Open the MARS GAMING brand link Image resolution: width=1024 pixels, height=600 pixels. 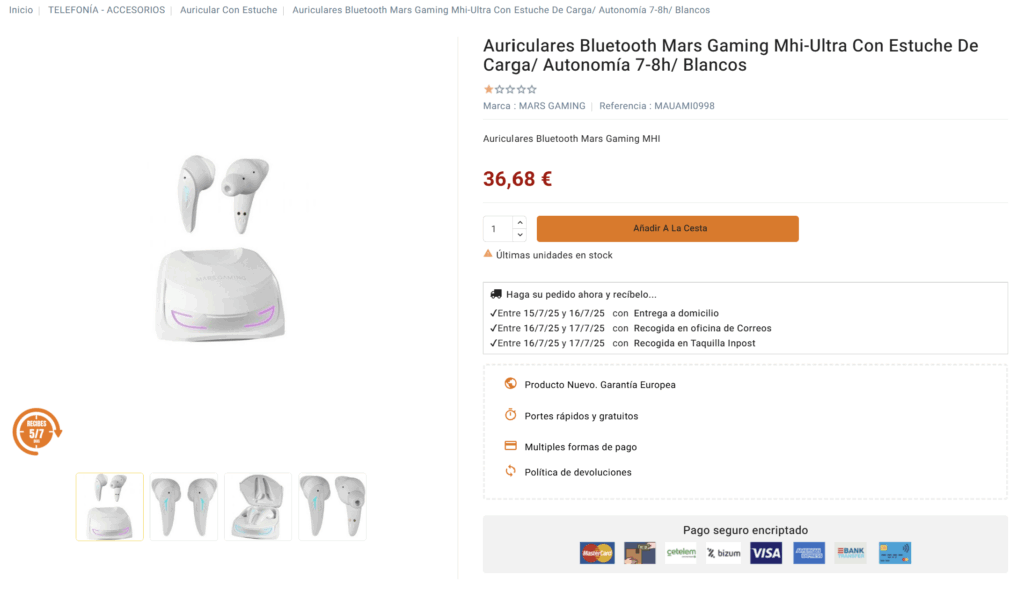550,106
